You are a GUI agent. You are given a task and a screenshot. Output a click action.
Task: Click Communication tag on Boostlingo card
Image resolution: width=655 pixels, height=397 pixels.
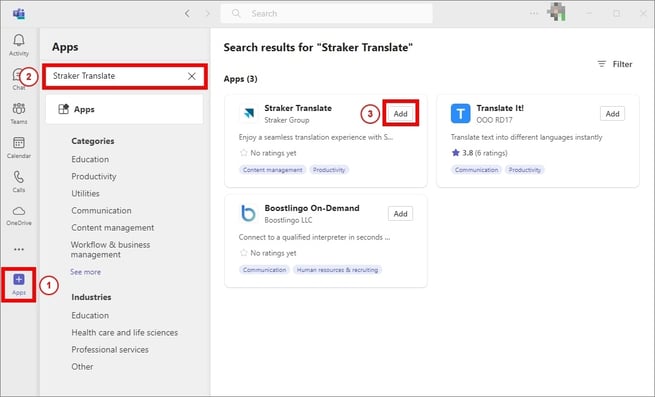[264, 270]
